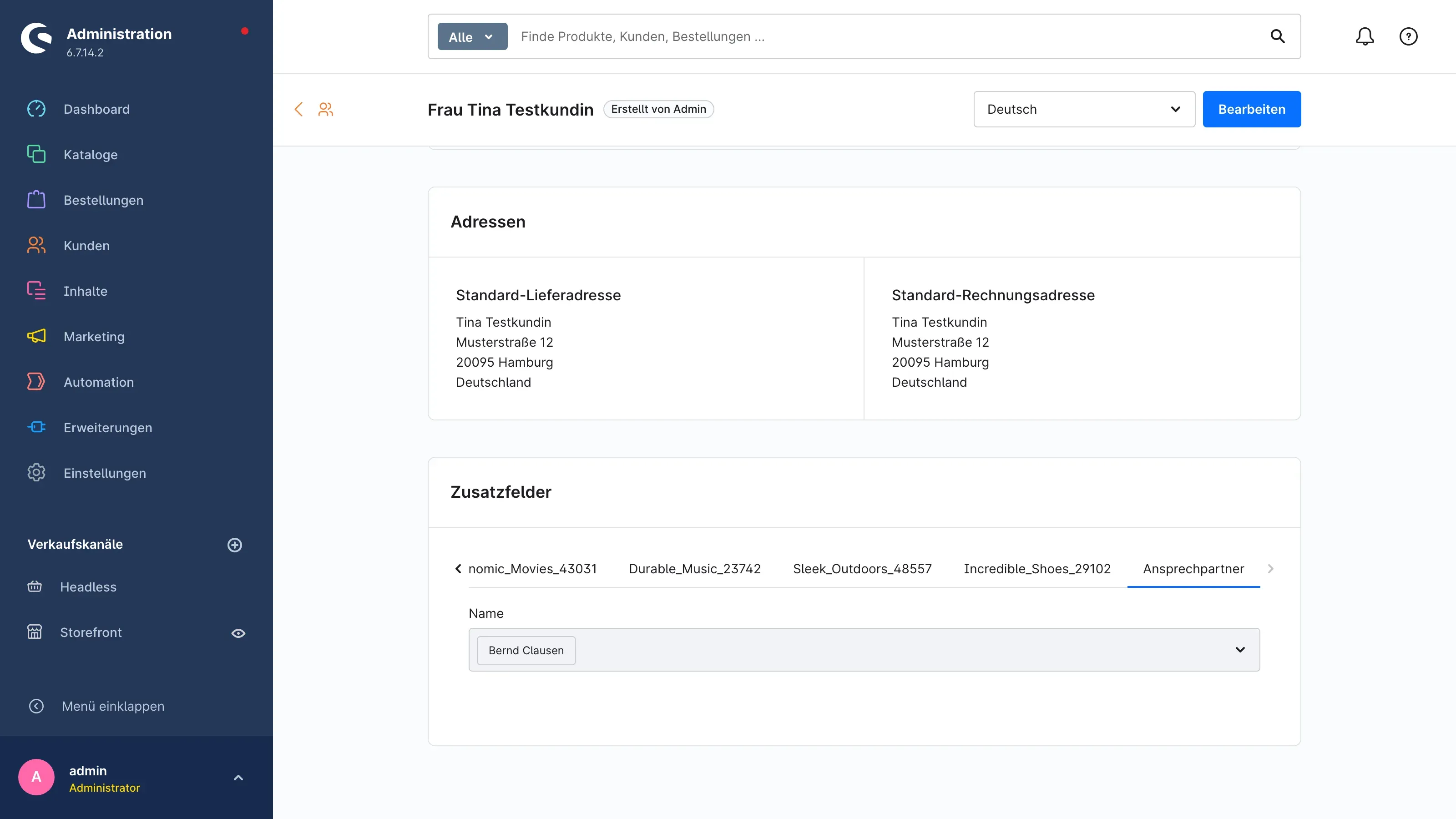
Task: Expand the admin user menu chevron
Action: coord(238,778)
